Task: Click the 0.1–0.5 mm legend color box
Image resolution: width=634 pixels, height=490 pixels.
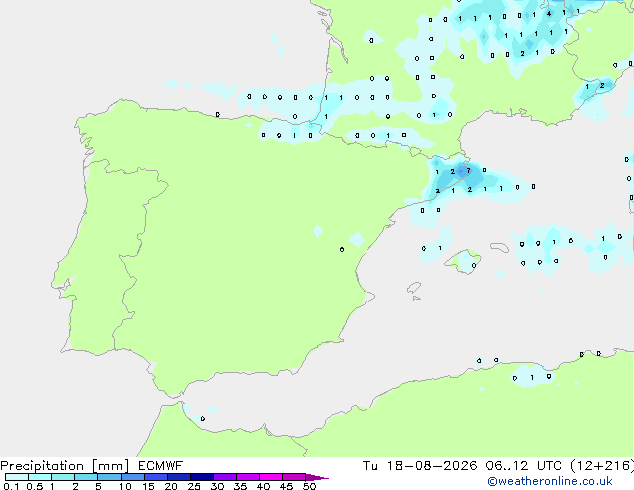Action: click(17, 477)
